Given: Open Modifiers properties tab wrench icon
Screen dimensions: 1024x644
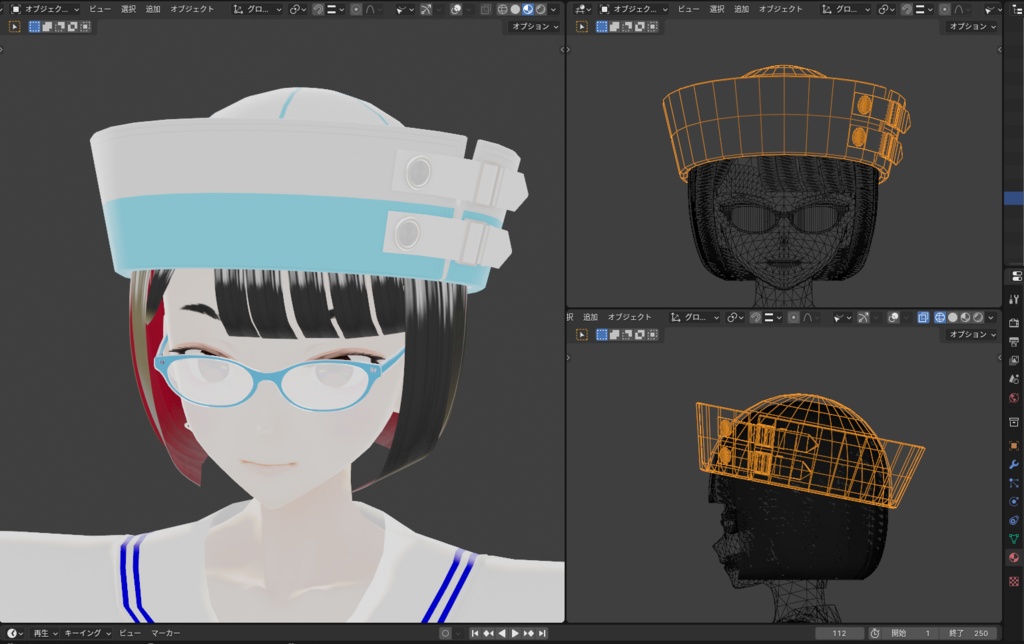Looking at the screenshot, I should pos(1014,464).
